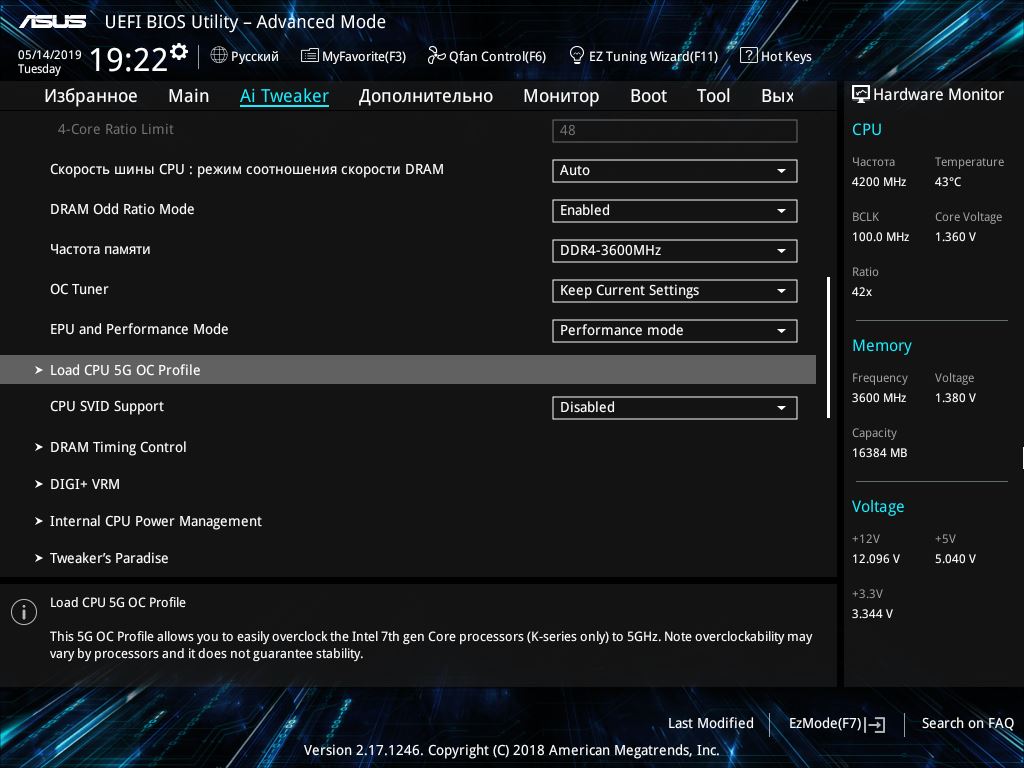The height and width of the screenshot is (768, 1024).
Task: Open the memory frequency DDR4-3600MHz dropdown
Action: (x=675, y=250)
